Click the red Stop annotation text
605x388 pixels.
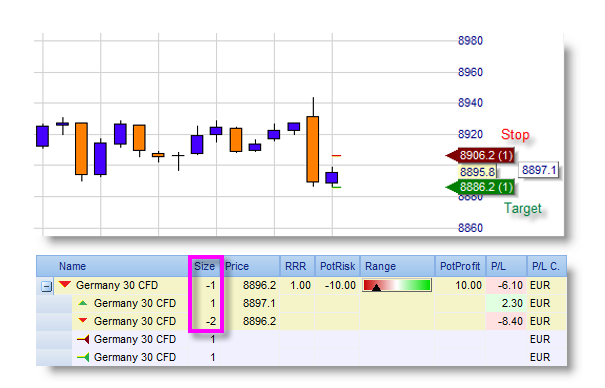[515, 135]
